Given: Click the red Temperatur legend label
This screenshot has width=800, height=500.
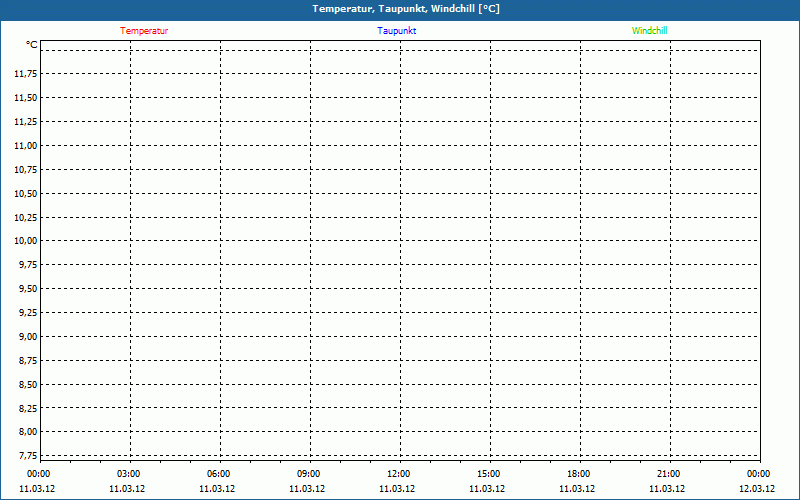Looking at the screenshot, I should coord(144,31).
